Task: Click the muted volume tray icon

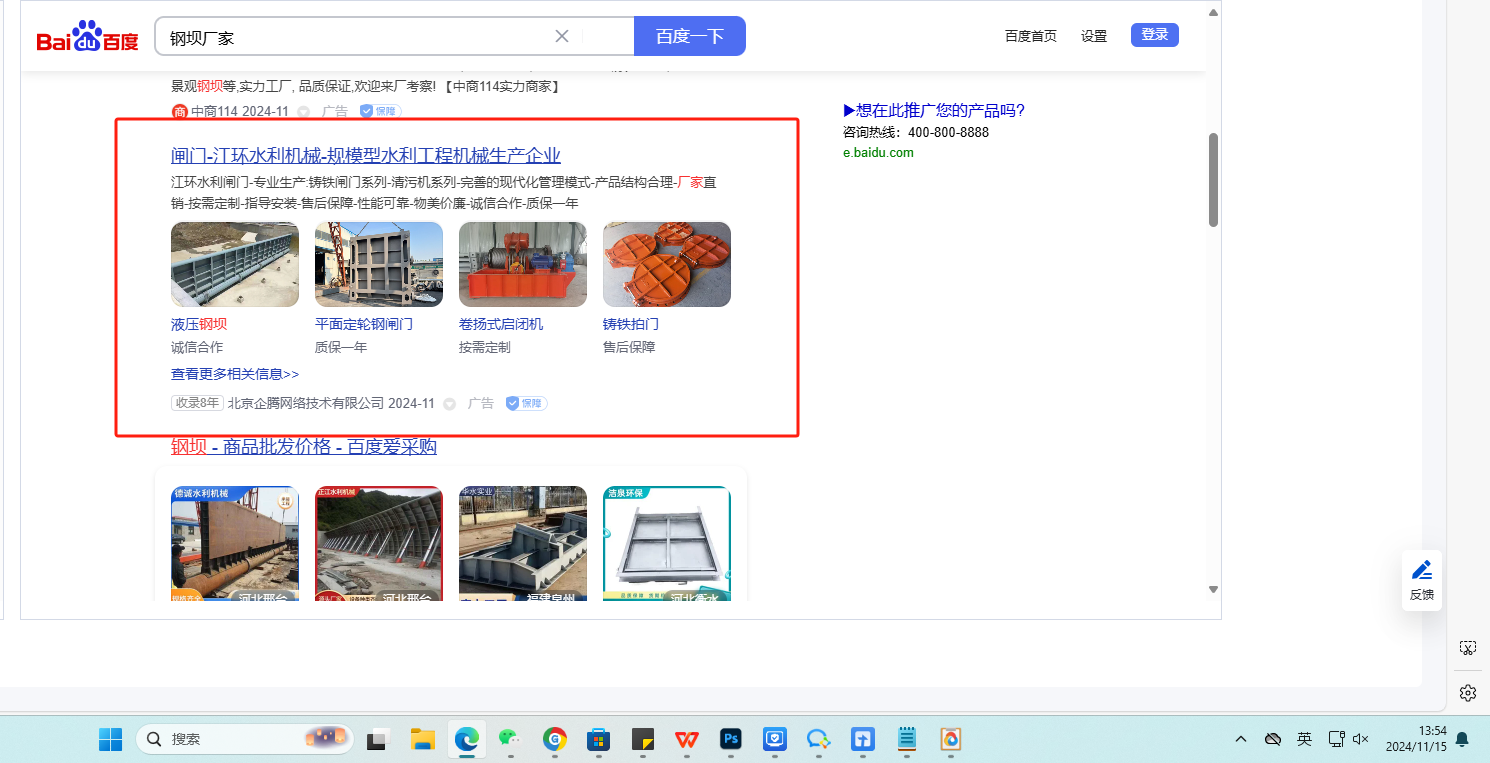Action: (x=1360, y=739)
